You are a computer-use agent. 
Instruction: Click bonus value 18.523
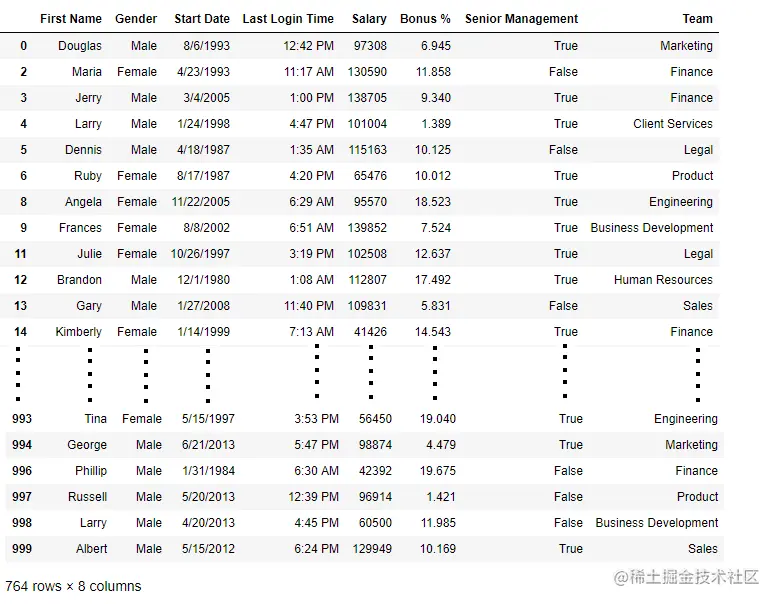(x=433, y=202)
